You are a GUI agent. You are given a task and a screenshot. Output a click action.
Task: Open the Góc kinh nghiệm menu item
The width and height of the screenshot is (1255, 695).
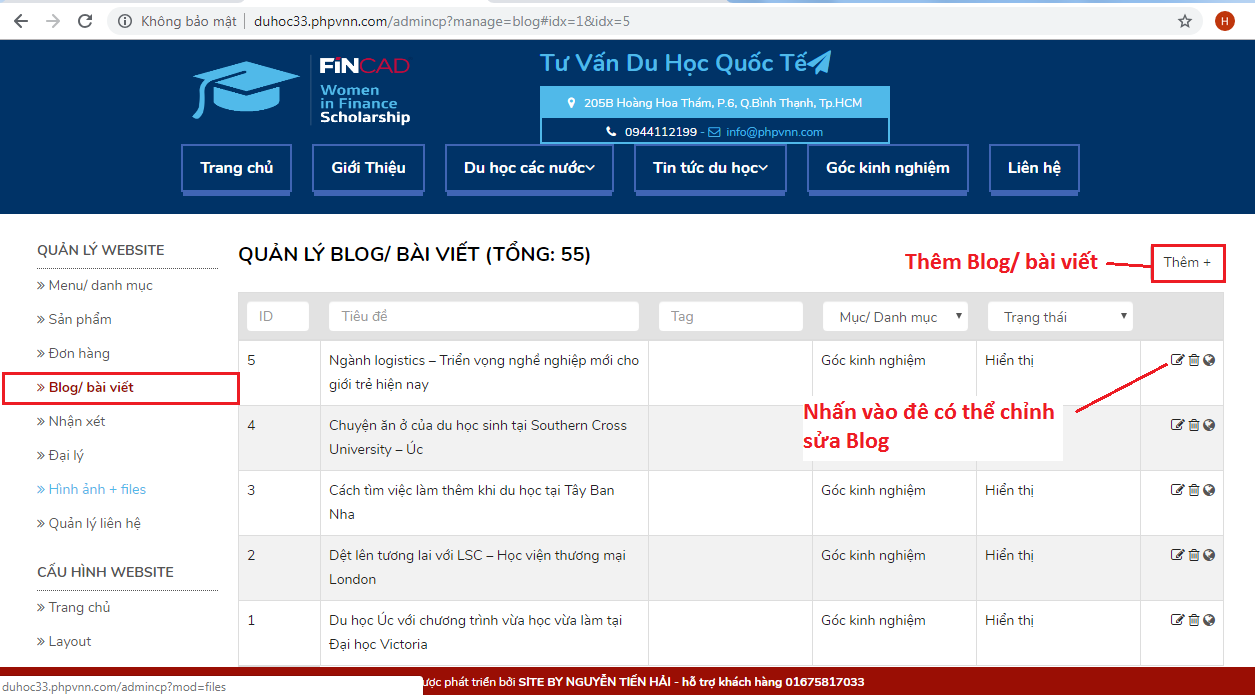[x=887, y=168]
